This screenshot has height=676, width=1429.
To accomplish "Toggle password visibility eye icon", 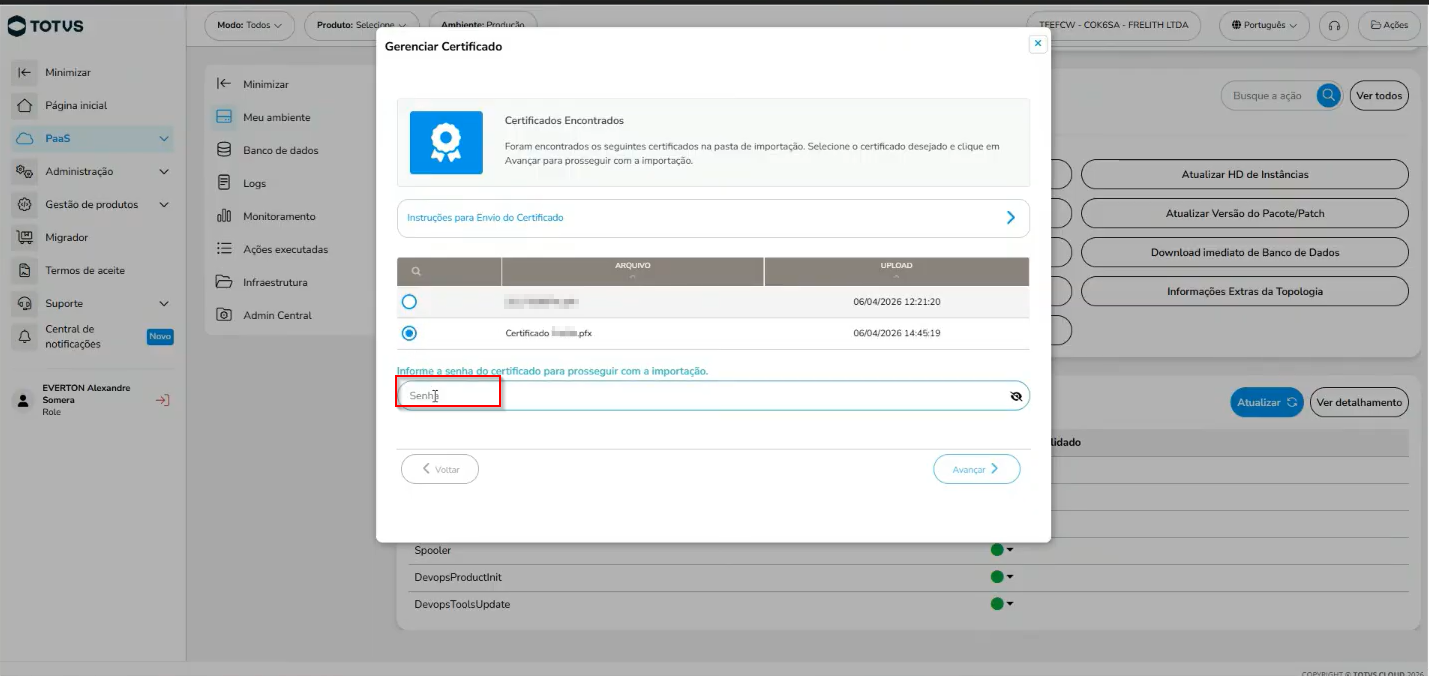I will [x=1016, y=396].
